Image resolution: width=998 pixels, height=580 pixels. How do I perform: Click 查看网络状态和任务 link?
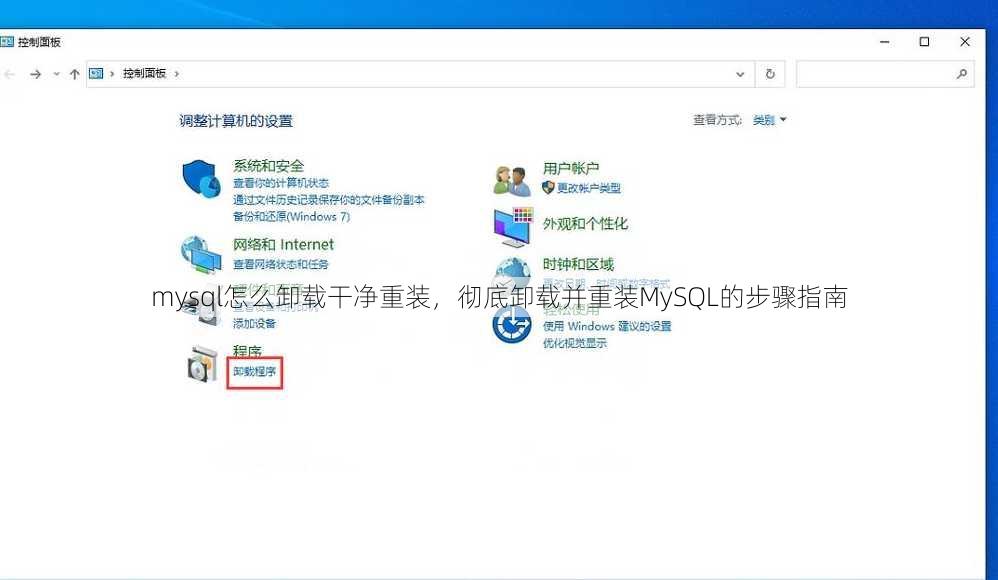[281, 264]
